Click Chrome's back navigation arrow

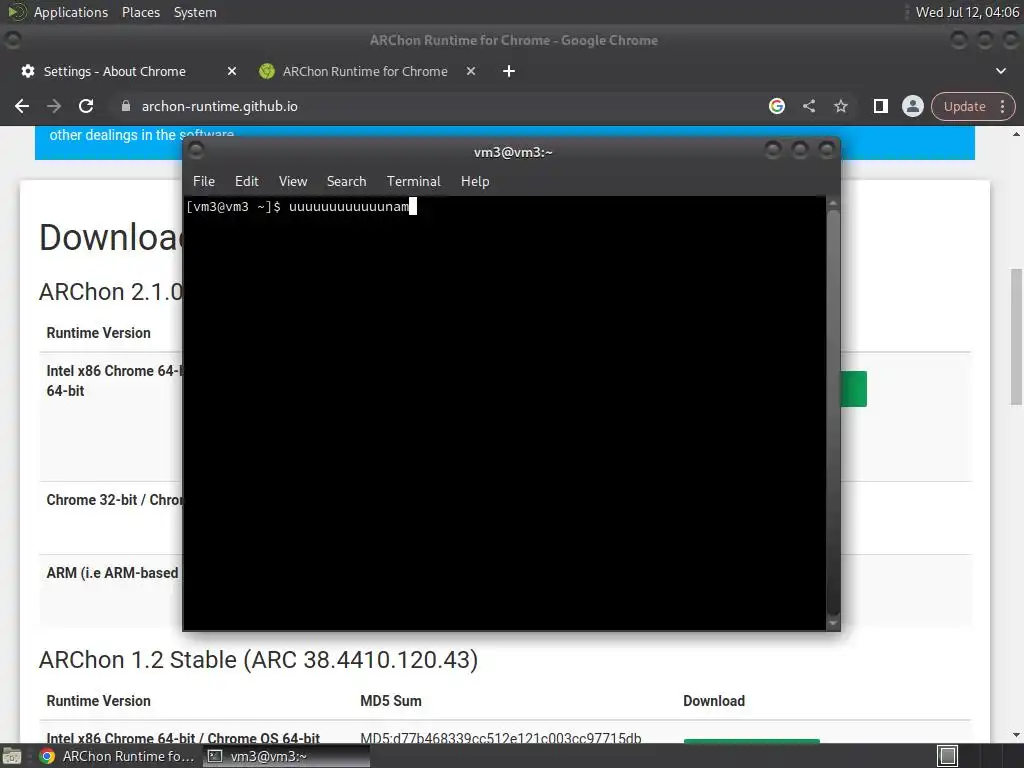click(x=22, y=106)
